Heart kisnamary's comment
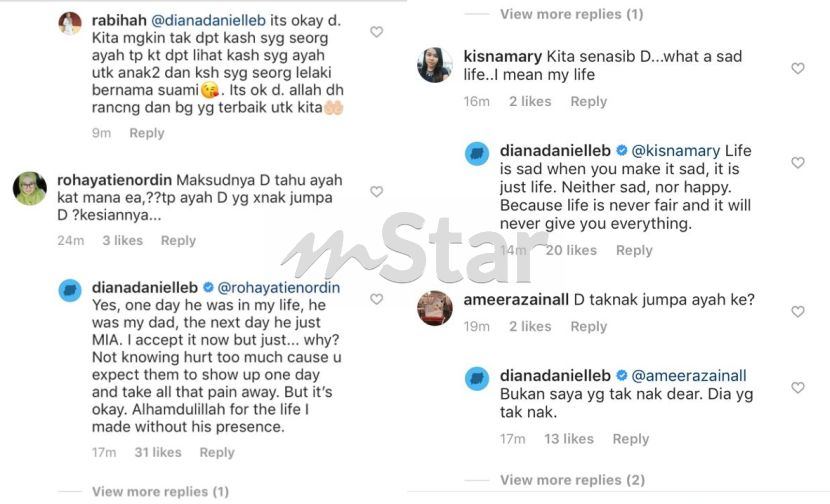 pyautogui.click(x=798, y=68)
